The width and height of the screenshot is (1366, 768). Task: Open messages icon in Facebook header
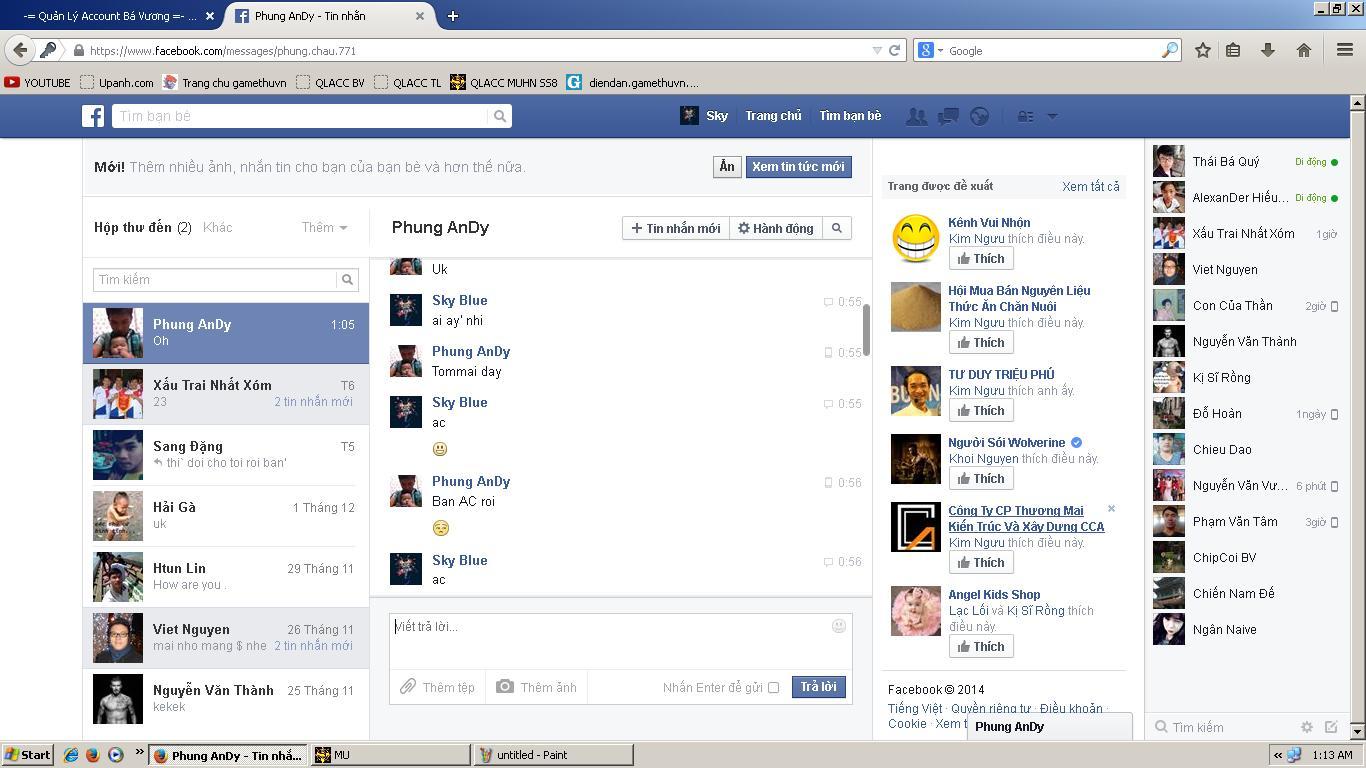[x=948, y=116]
